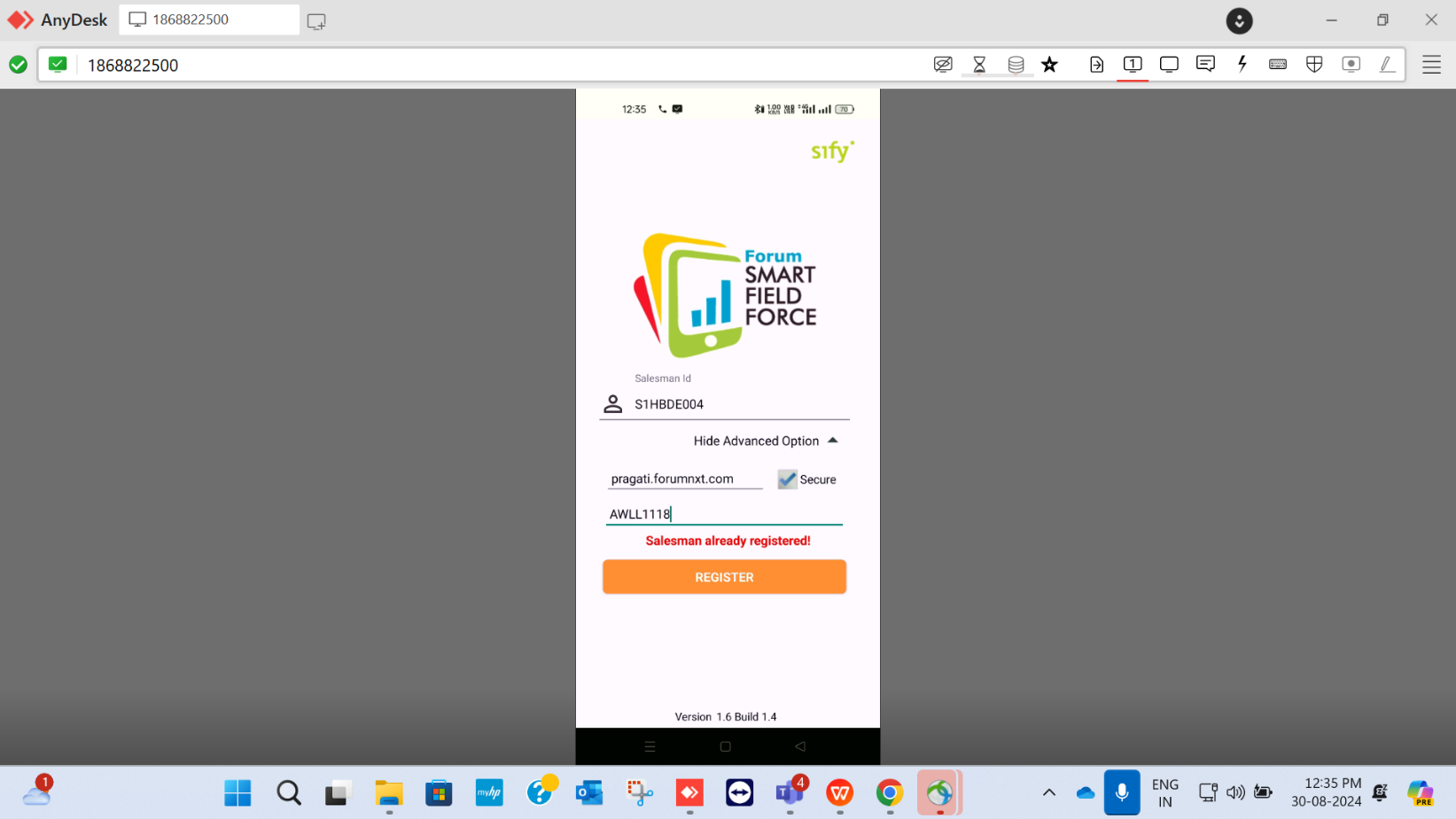Click the Version 1.6 Build 1.4 text

725,717
